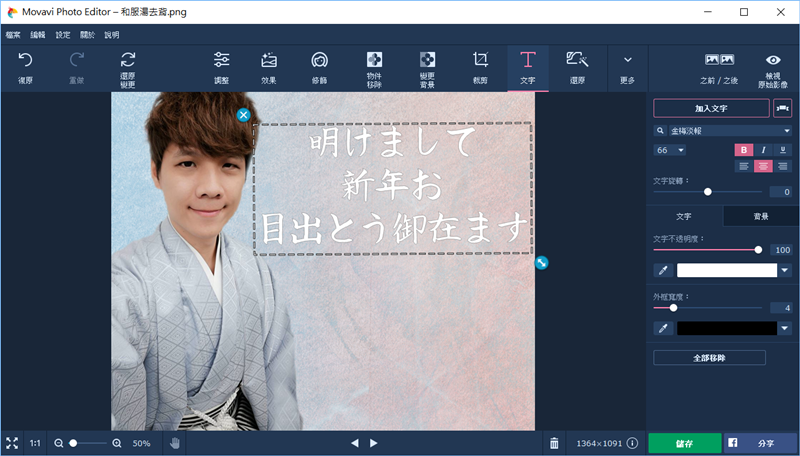Open the Adjust (調整) tool

click(221, 68)
